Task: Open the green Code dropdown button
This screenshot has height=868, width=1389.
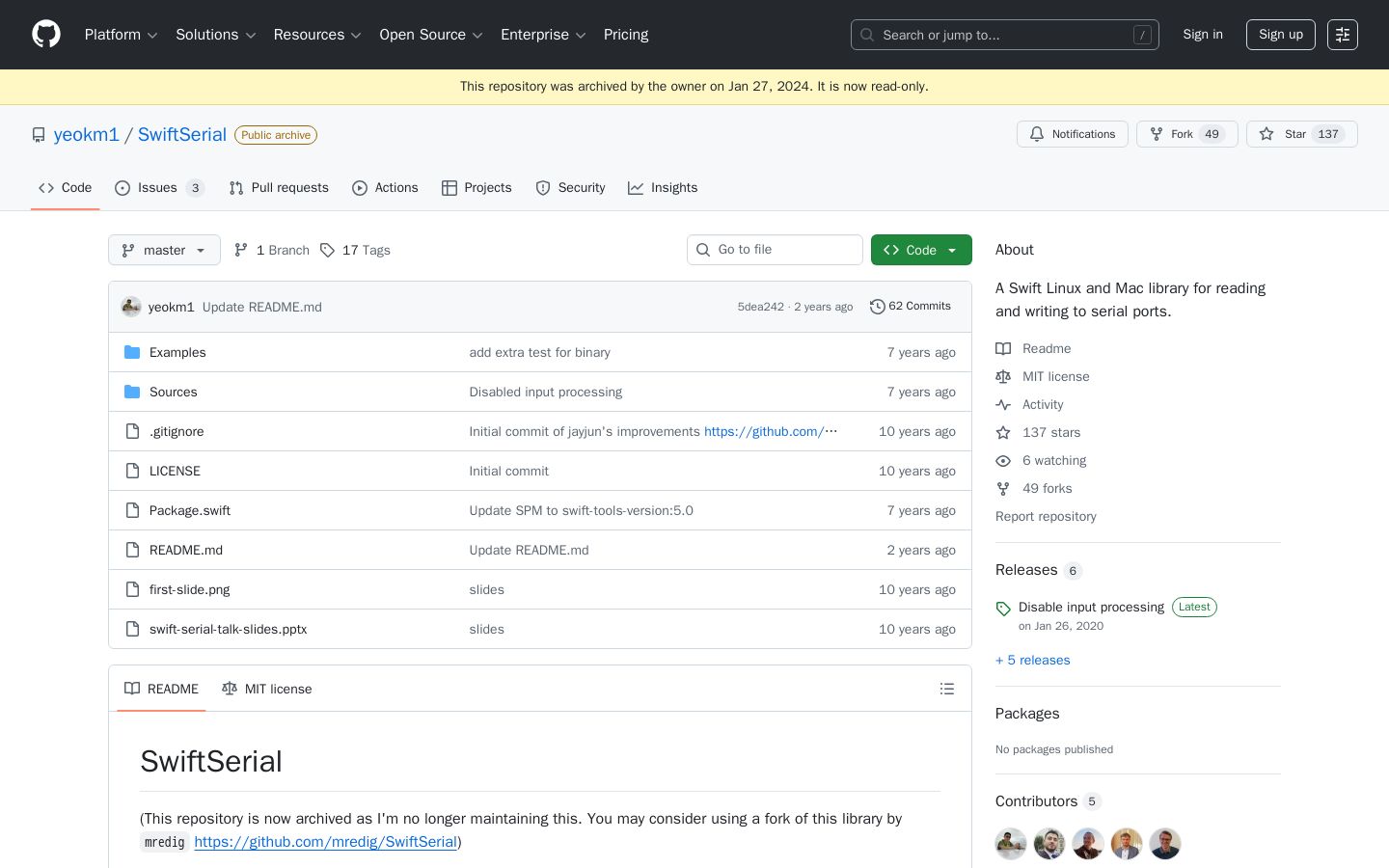Action: coord(921,250)
